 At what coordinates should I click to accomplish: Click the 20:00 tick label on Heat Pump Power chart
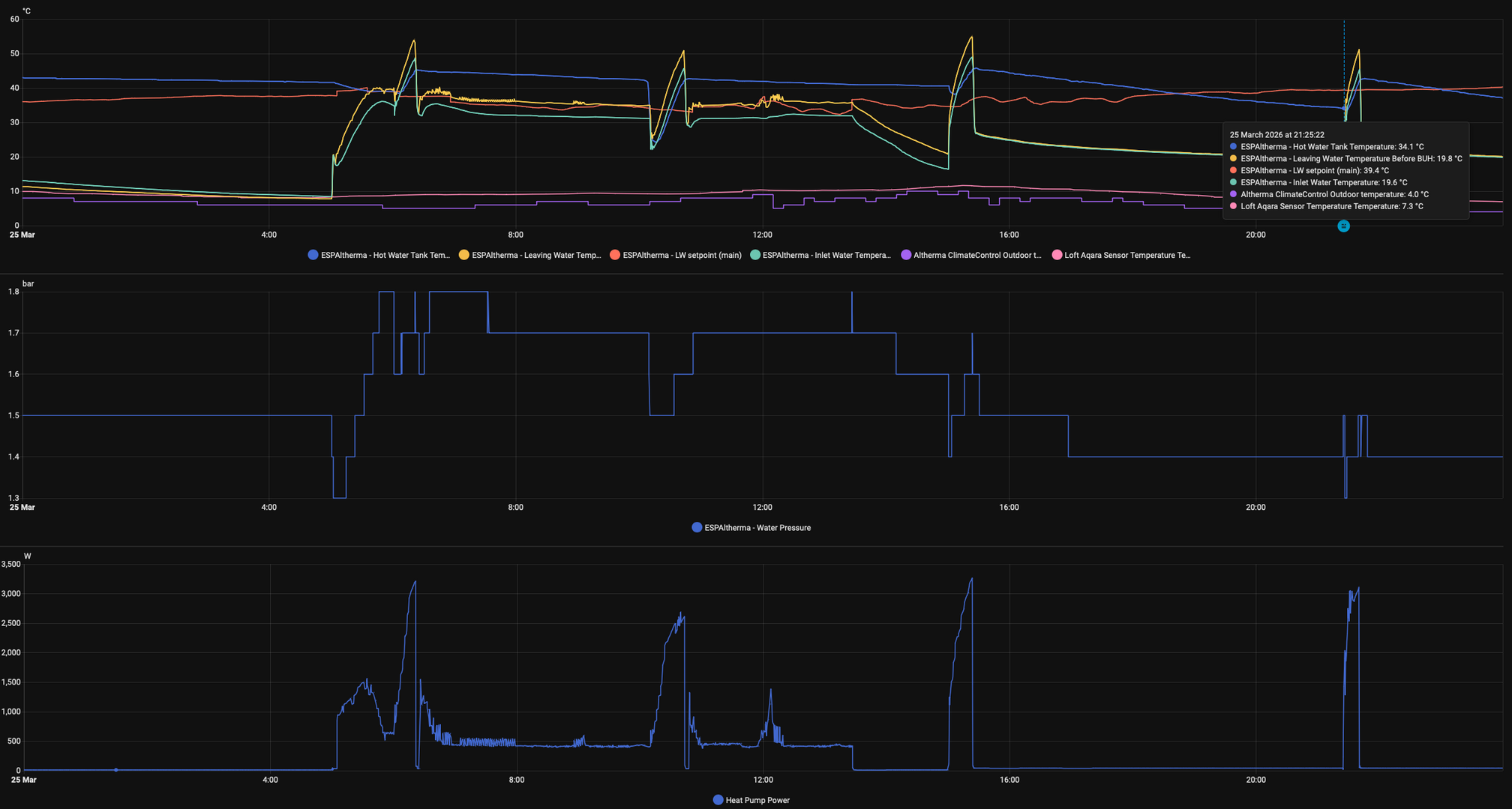(1255, 780)
